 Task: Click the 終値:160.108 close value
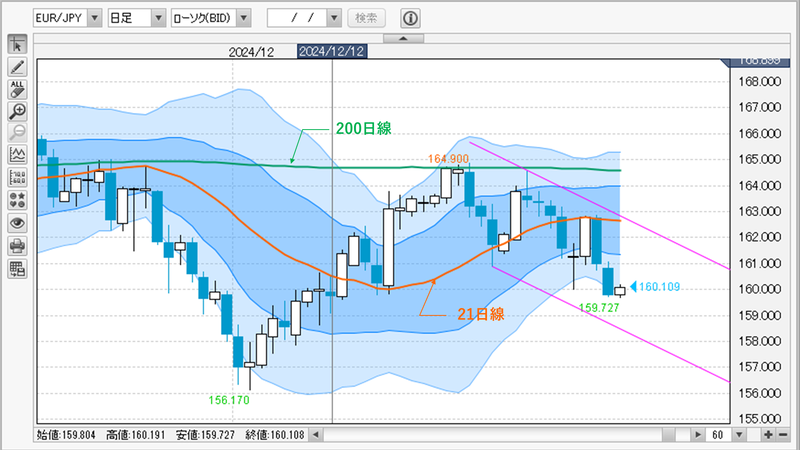tap(274, 435)
